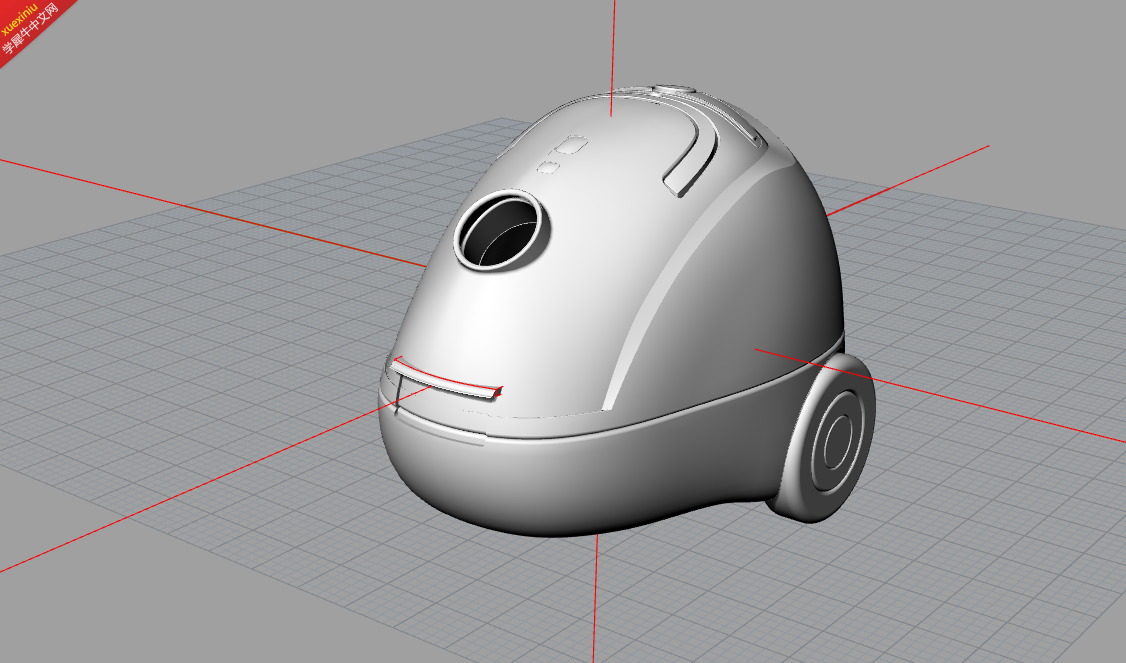This screenshot has height=663, width=1126.
Task: Select the rounded rectangular button above the inlet
Action: [572, 144]
